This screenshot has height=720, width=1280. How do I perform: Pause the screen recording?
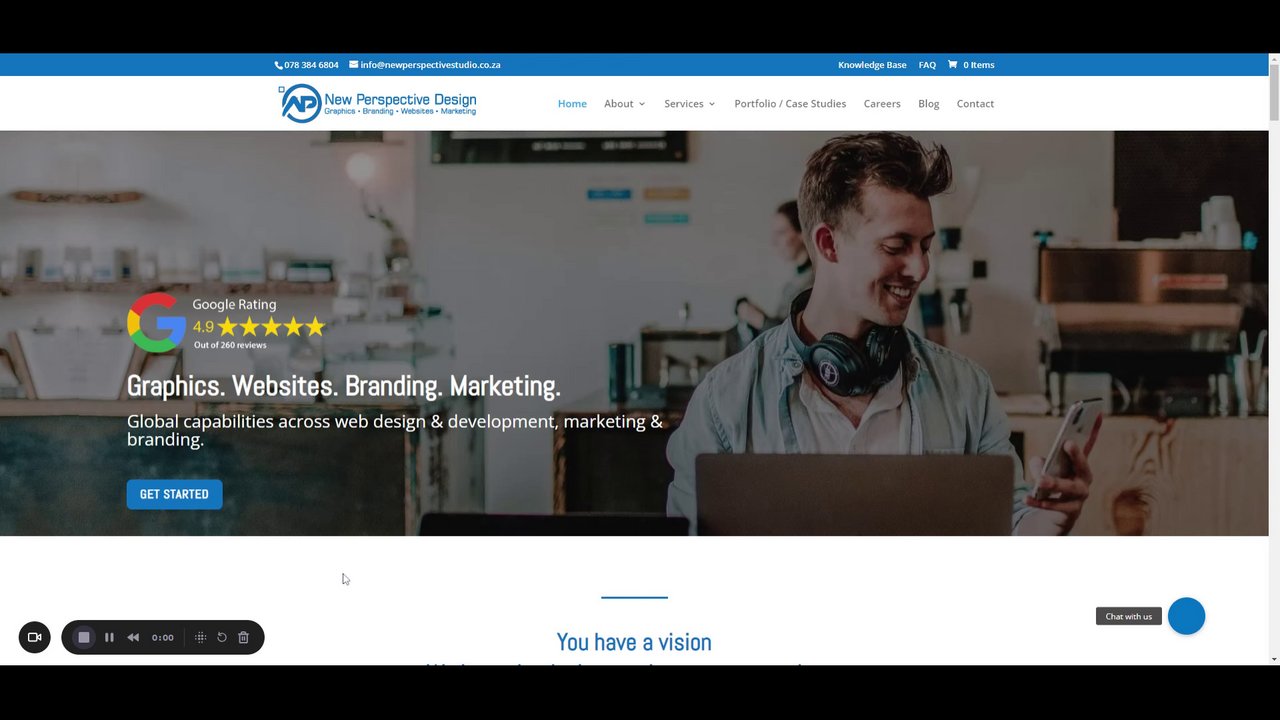109,637
